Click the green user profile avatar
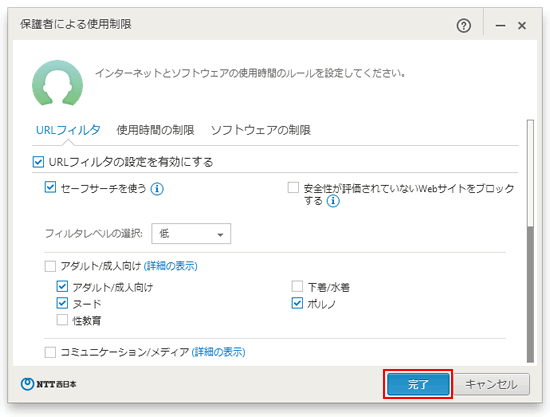This screenshot has height=417, width=550. pyautogui.click(x=58, y=83)
